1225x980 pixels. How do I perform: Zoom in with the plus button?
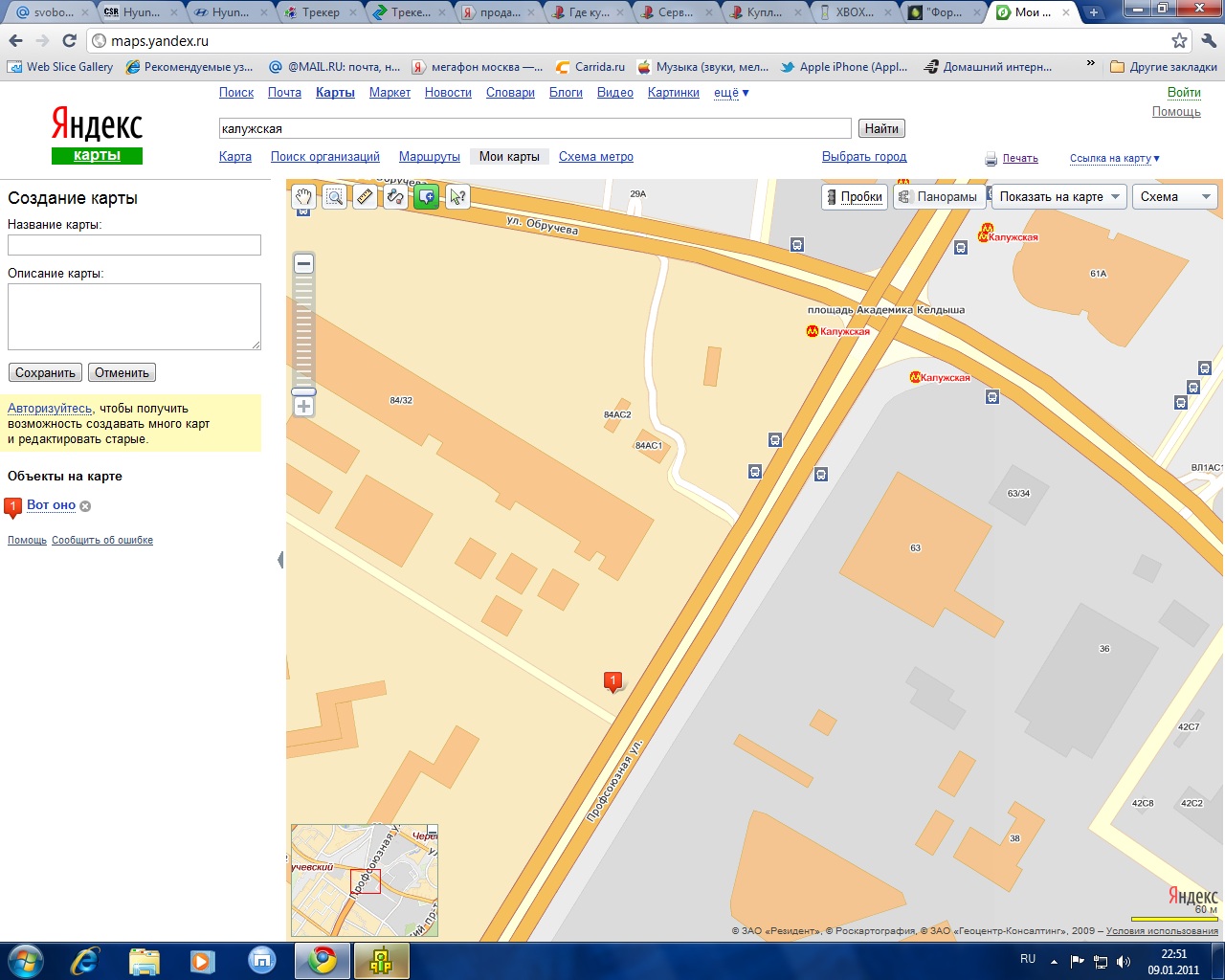coord(303,407)
